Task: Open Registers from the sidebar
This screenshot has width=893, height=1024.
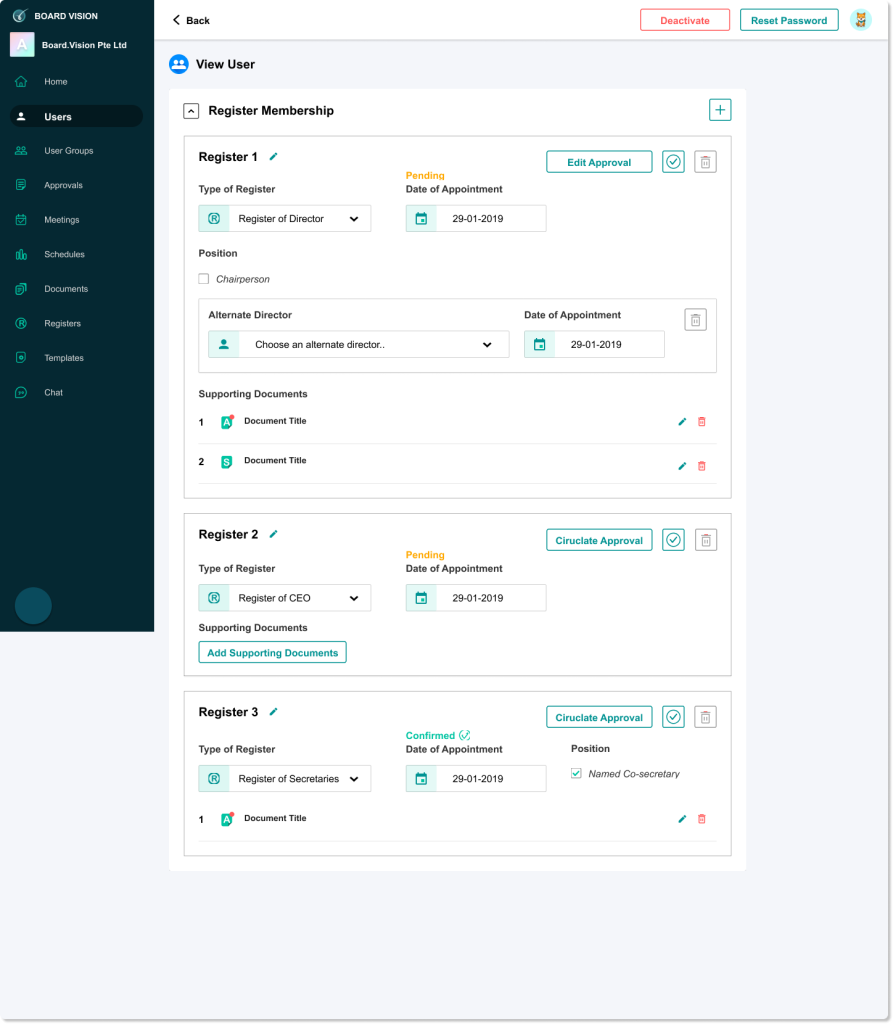Action: (62, 323)
